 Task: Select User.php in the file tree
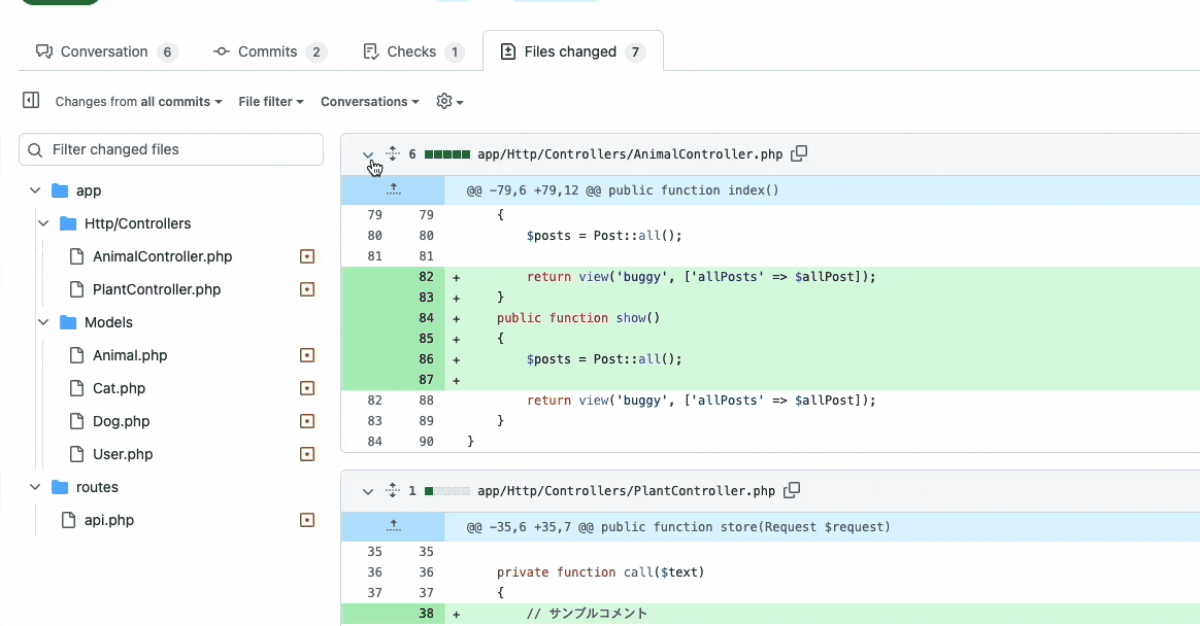pyautogui.click(x=123, y=455)
